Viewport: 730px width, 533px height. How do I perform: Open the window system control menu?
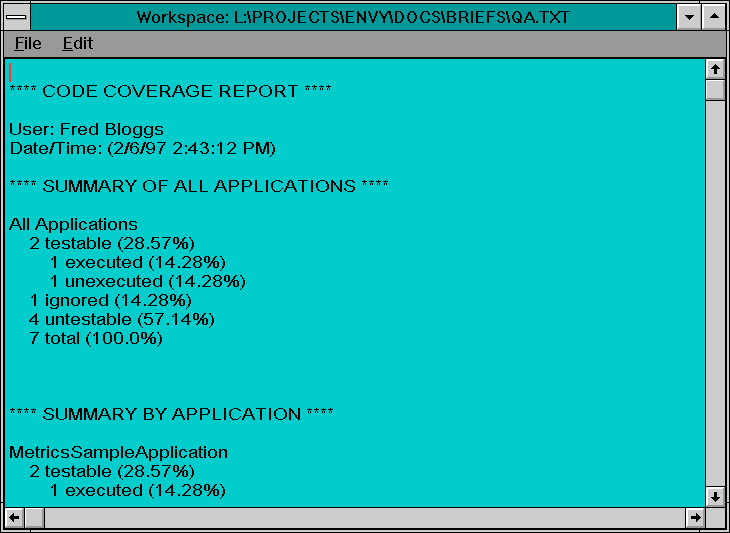17,17
